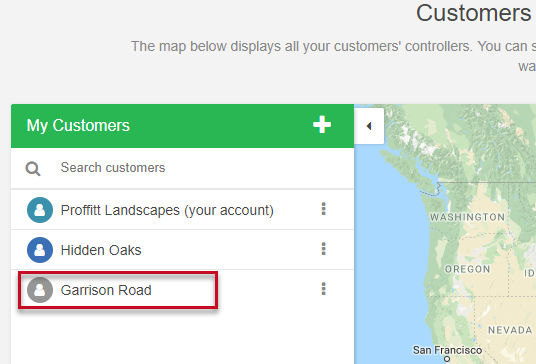Click the Customers page heading
The width and height of the screenshot is (536, 364).
(474, 13)
